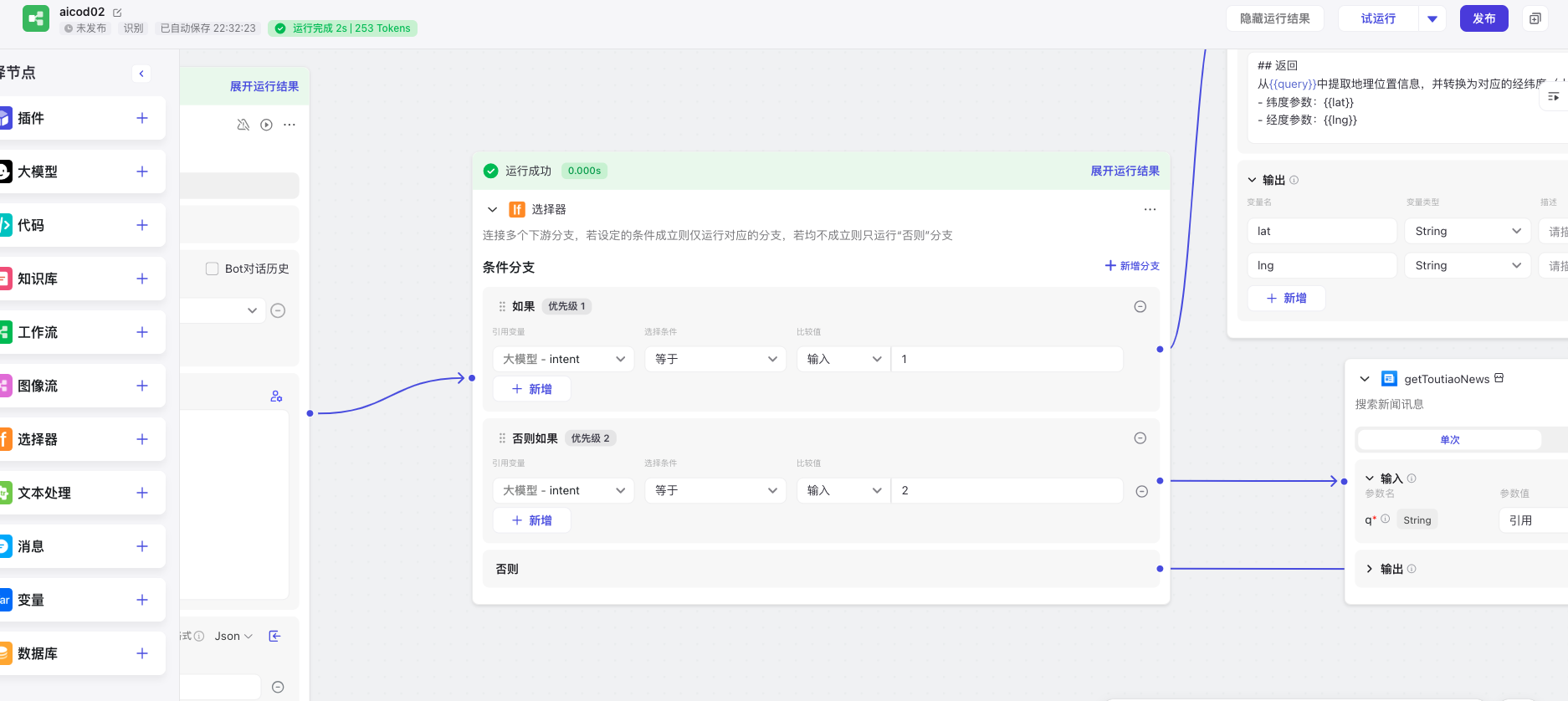Open String type dropdown for lat
Viewport: 1568px width, 701px height.
point(1468,231)
